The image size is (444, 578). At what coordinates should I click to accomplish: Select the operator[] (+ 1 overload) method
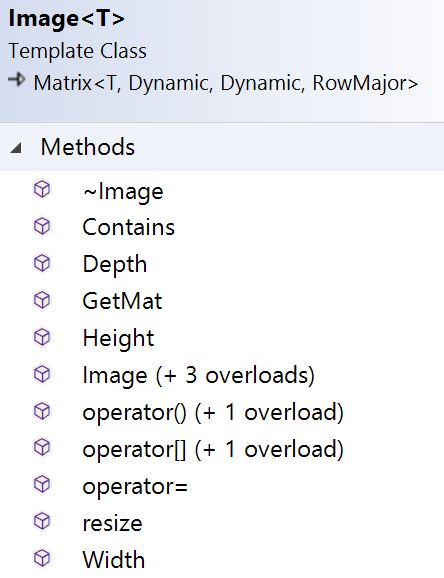[213, 449]
